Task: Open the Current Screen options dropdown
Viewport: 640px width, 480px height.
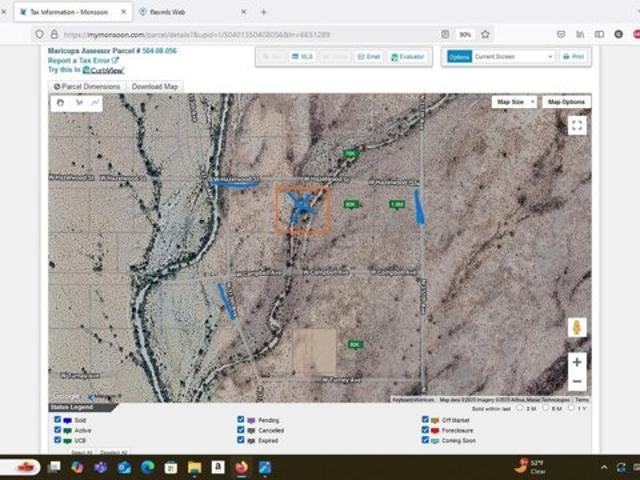Action: (x=513, y=57)
